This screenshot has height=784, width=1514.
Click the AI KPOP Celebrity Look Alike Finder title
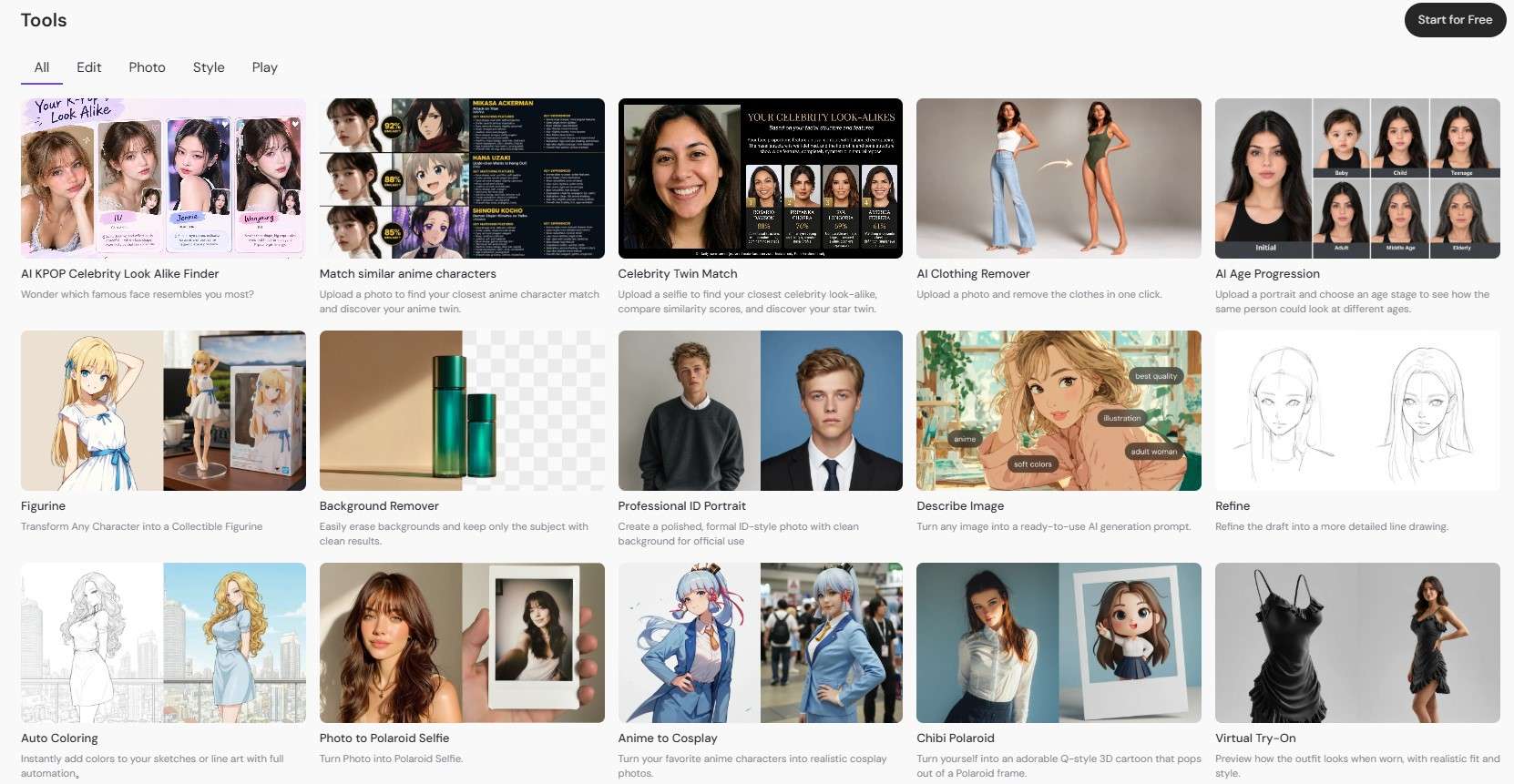[x=120, y=274]
